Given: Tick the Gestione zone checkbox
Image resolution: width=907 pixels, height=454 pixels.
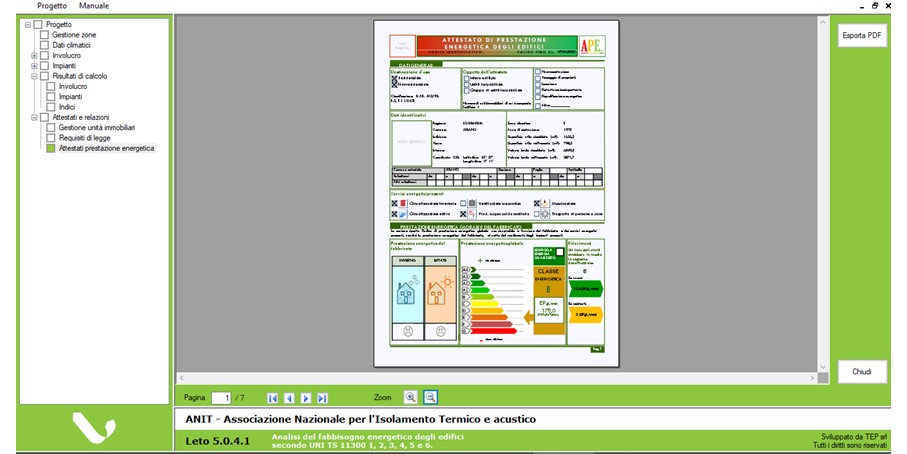Looking at the screenshot, I should point(44,35).
